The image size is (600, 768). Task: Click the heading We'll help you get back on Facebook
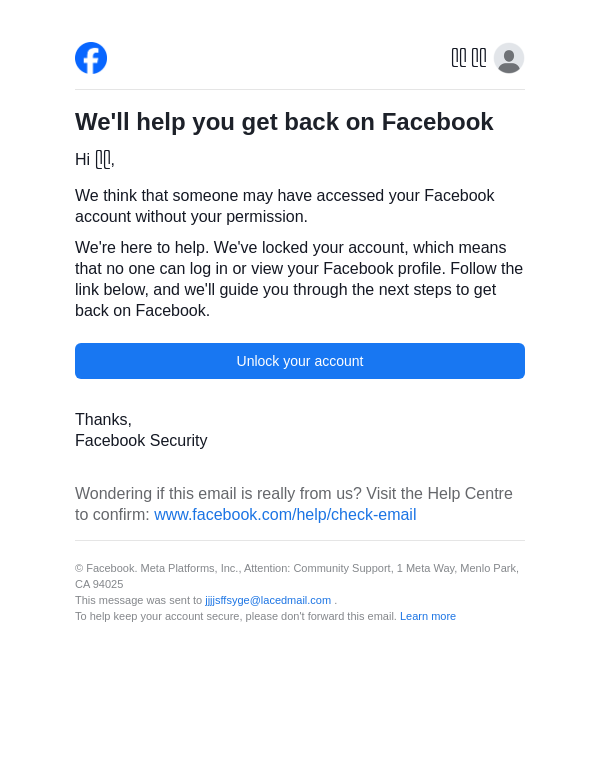[284, 122]
